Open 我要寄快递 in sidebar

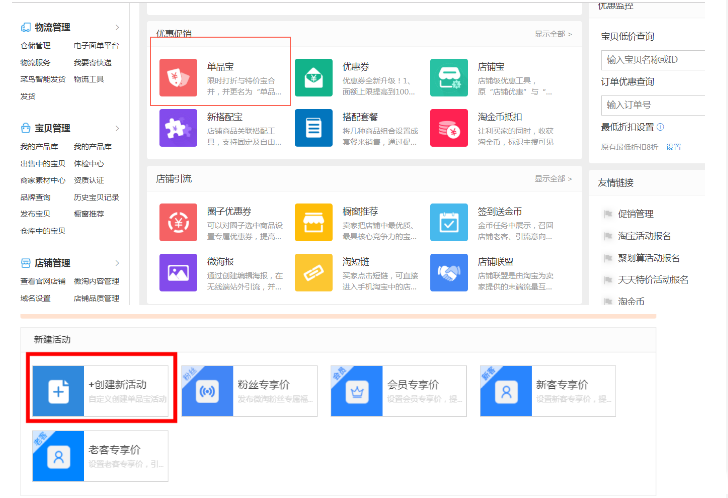pos(92,62)
